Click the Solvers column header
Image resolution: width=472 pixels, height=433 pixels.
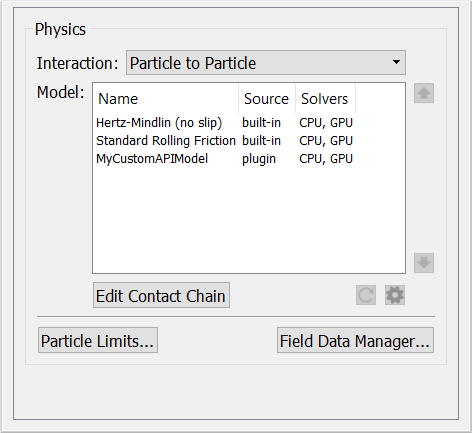325,99
